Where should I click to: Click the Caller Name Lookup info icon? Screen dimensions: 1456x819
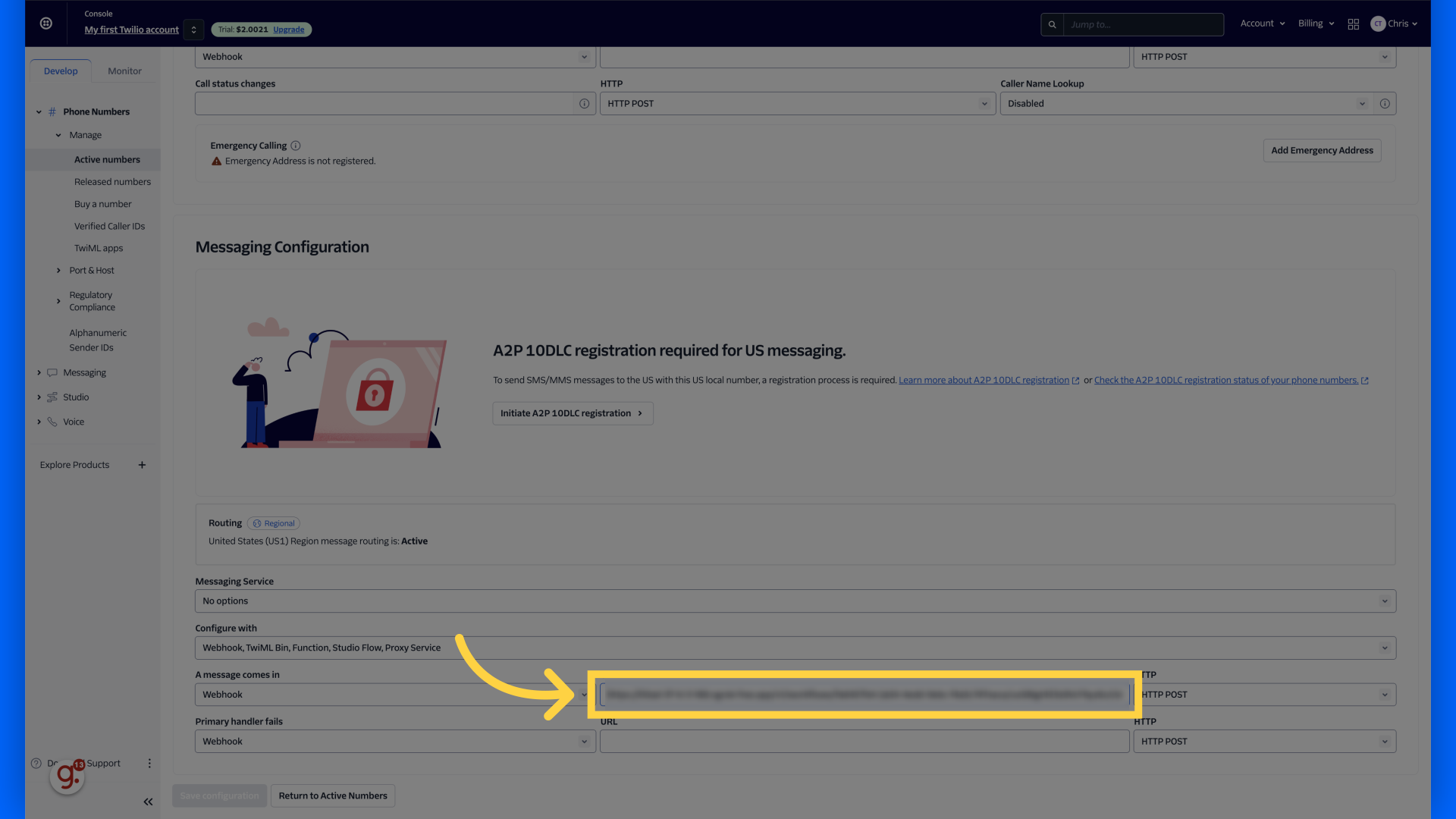(1385, 104)
